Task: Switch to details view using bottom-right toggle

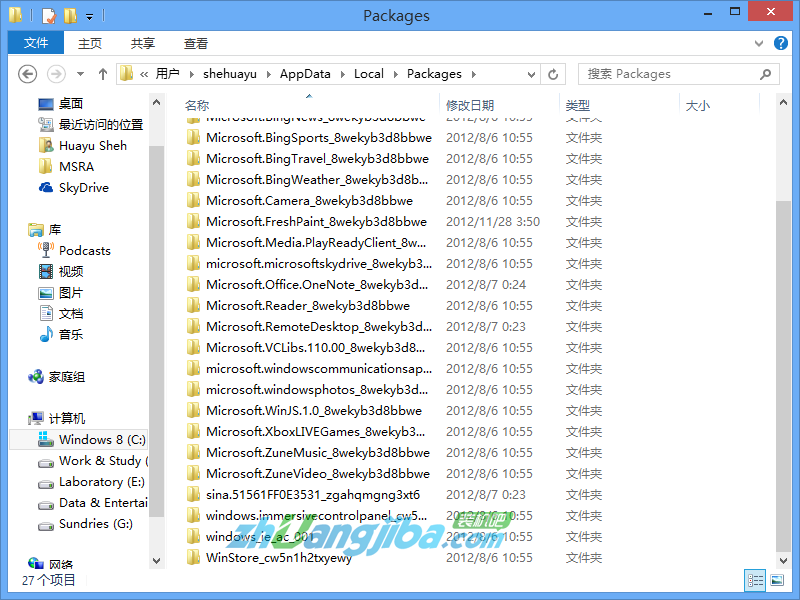Action: (x=755, y=579)
